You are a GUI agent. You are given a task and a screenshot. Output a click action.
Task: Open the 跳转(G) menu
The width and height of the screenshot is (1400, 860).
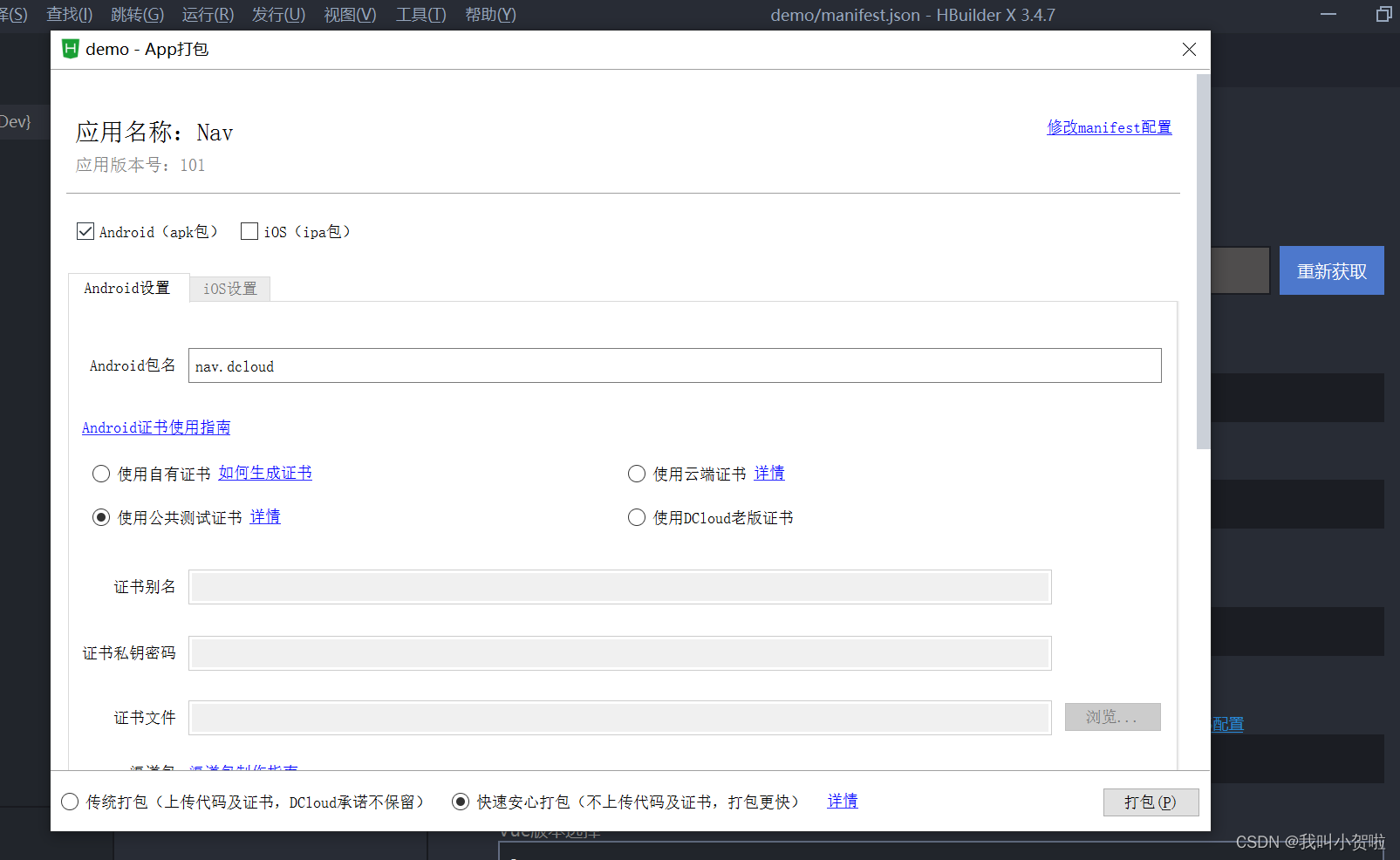(x=138, y=15)
